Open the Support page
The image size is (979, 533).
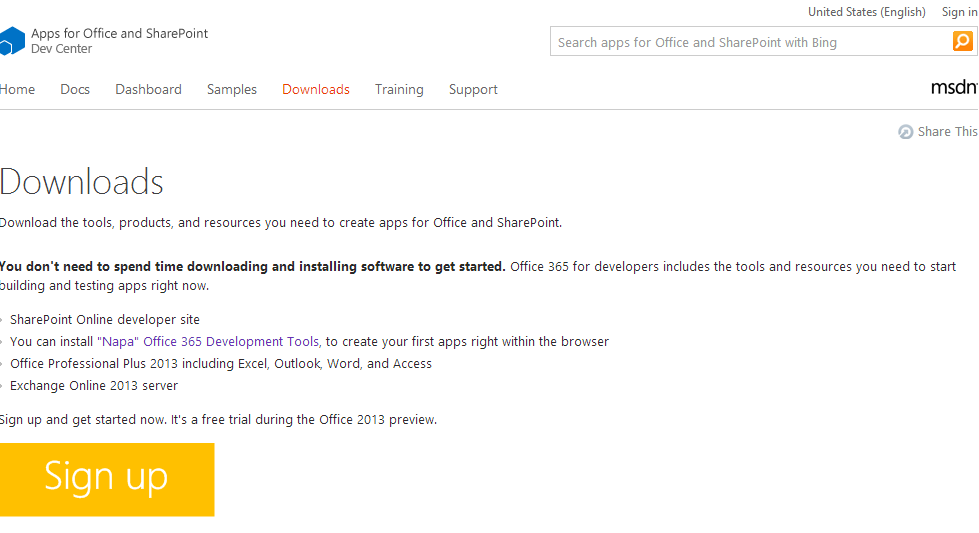[473, 90]
